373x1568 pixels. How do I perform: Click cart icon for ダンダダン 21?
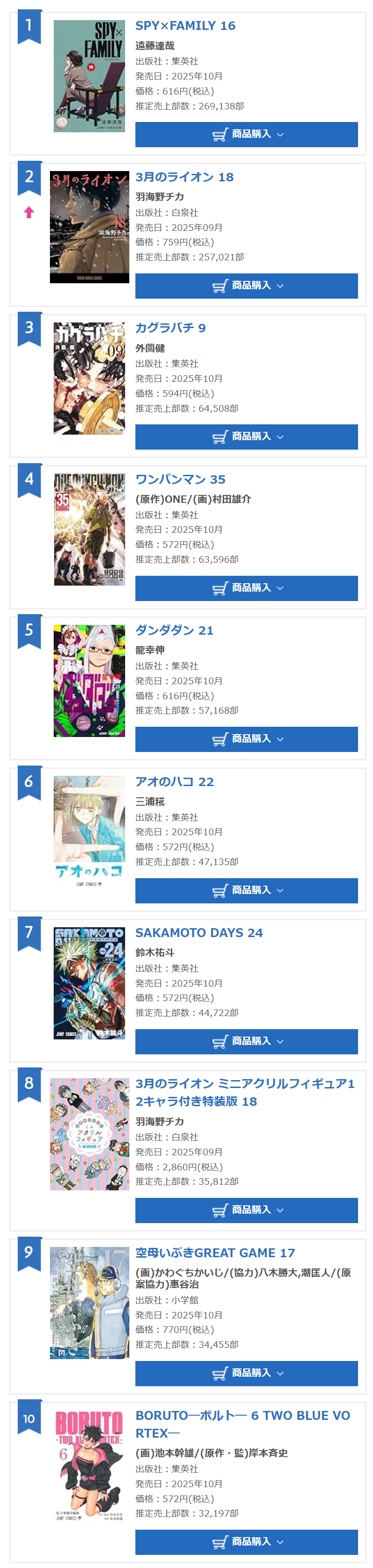pyautogui.click(x=220, y=739)
